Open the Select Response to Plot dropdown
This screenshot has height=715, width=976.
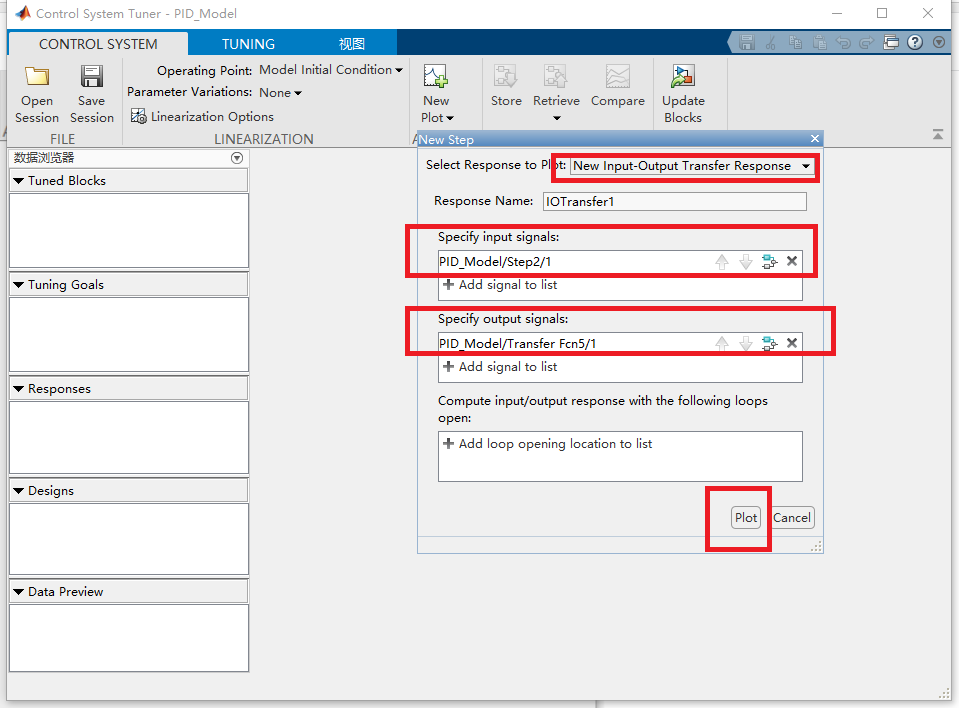[x=692, y=166]
